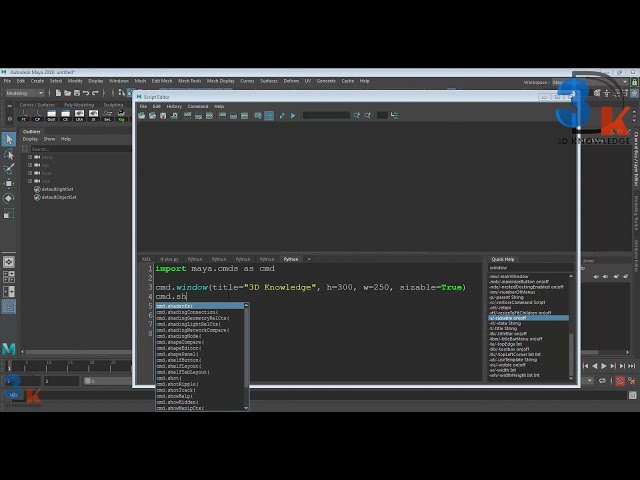Toggle the workspace lock icon
The width and height of the screenshot is (640, 480).
click(x=634, y=82)
